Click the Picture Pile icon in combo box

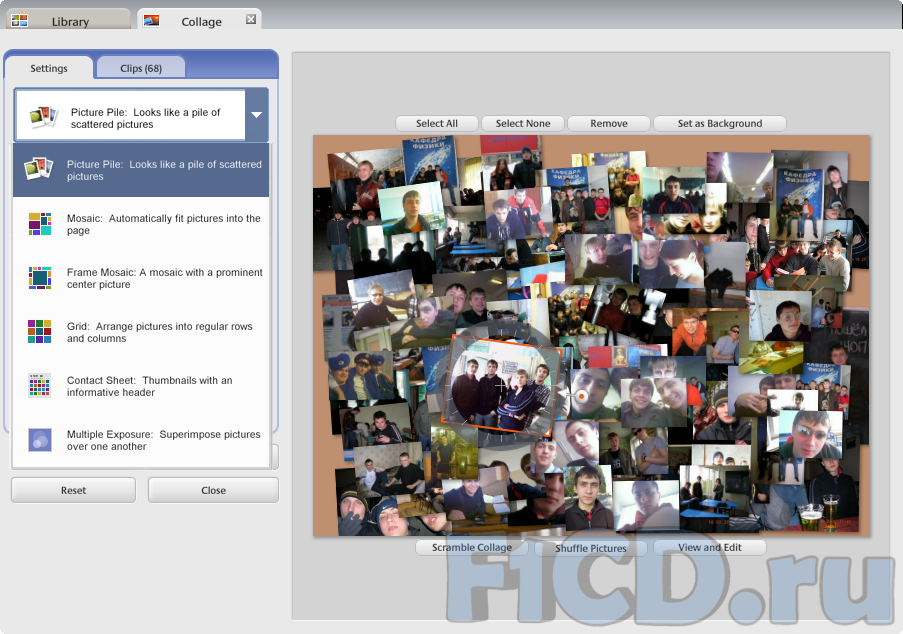coord(44,116)
